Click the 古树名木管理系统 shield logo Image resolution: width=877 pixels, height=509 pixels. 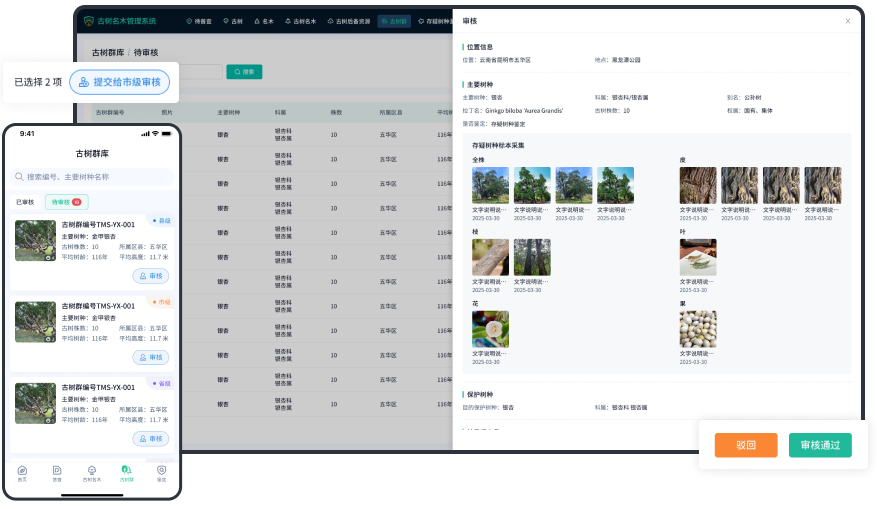pyautogui.click(x=89, y=20)
